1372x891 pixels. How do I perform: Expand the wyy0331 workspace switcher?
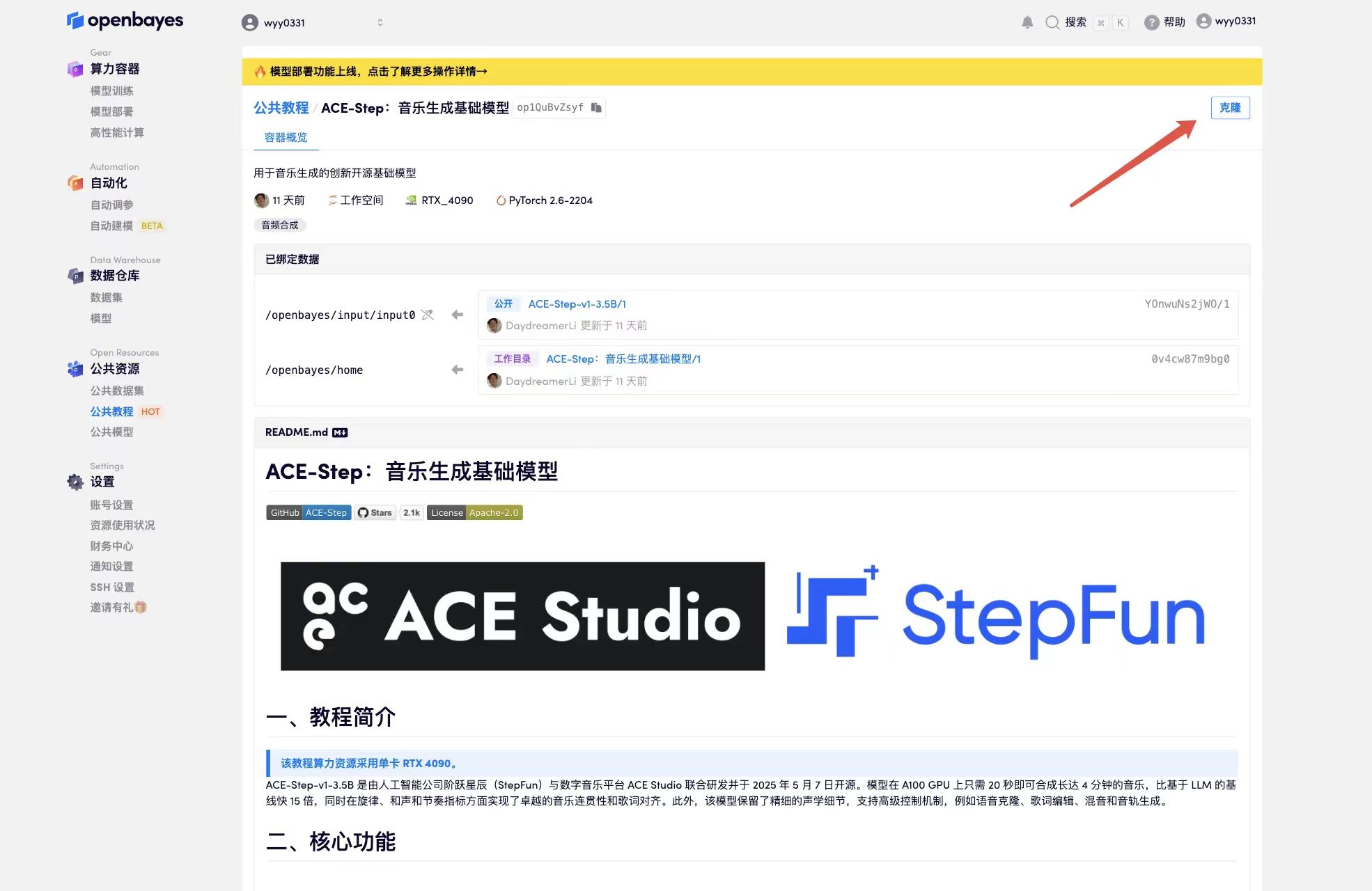coord(380,22)
